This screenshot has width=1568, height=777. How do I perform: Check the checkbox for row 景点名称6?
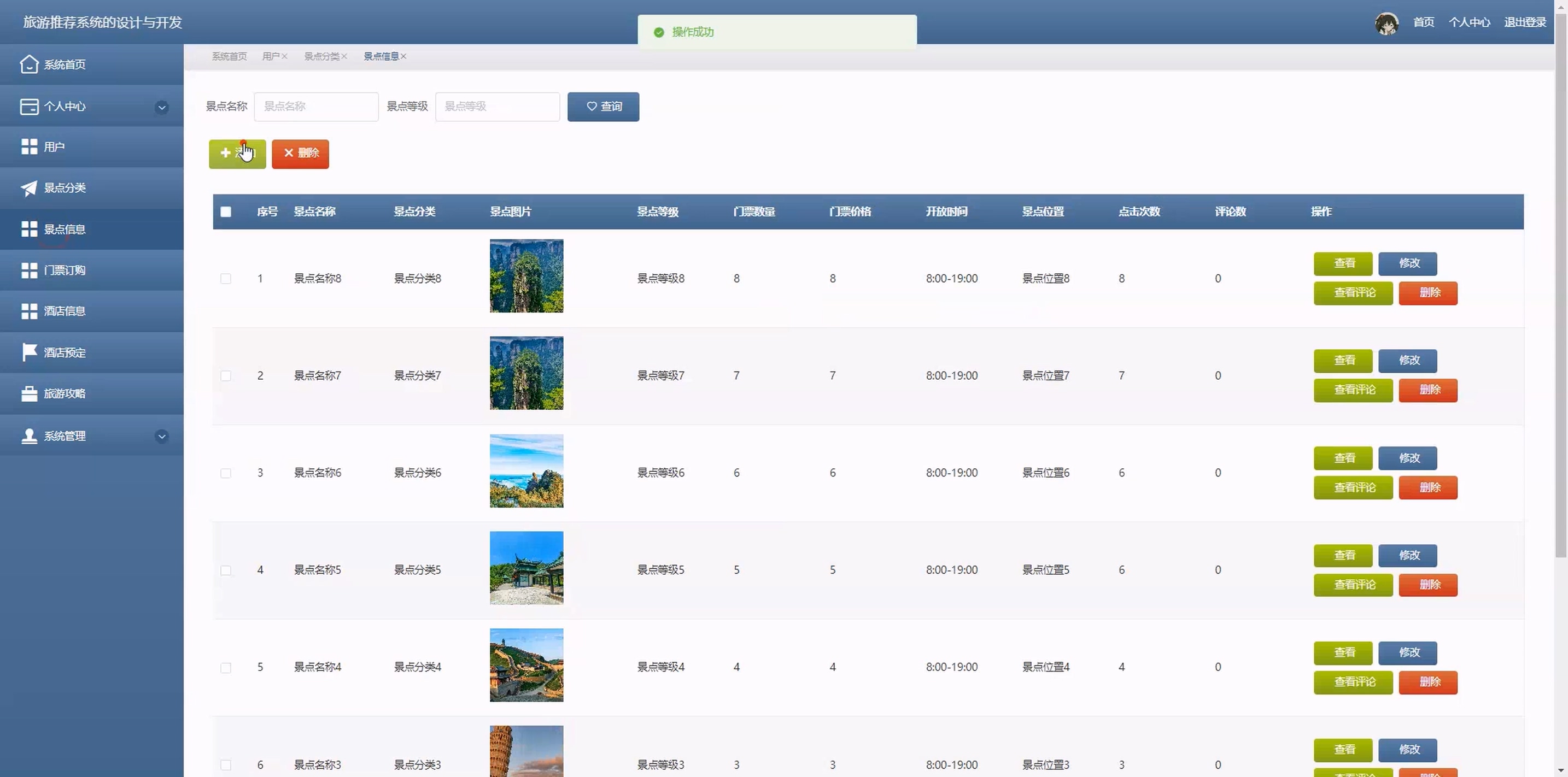pyautogui.click(x=226, y=473)
